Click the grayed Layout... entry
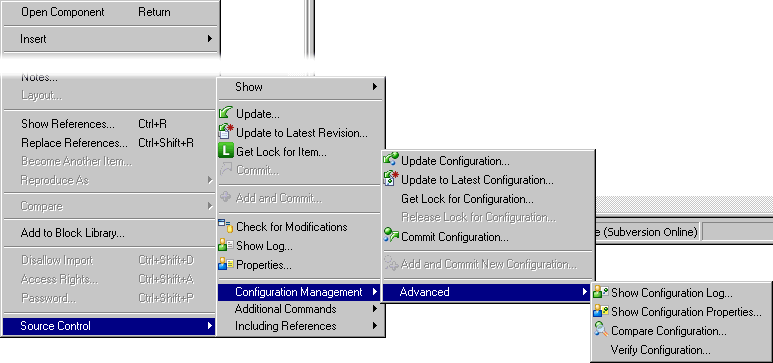The height and width of the screenshot is (363, 773). coord(110,95)
